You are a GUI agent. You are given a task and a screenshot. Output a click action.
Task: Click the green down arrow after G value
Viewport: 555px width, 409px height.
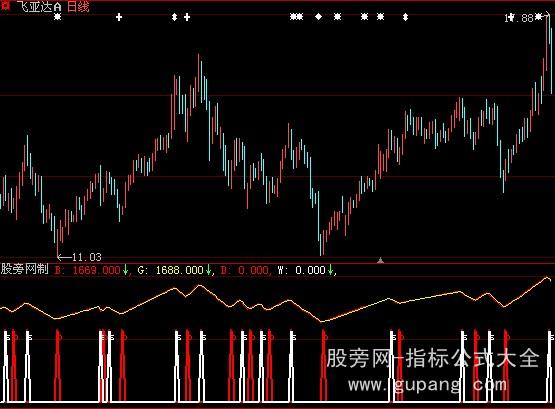coord(208,270)
